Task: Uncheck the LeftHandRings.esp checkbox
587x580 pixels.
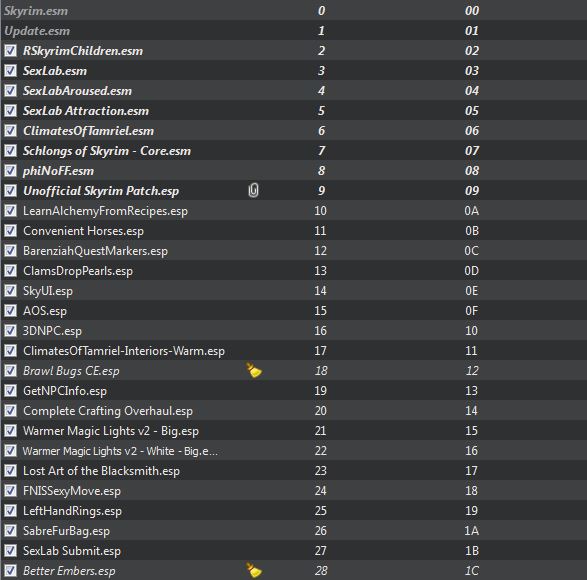Action: pyautogui.click(x=10, y=511)
